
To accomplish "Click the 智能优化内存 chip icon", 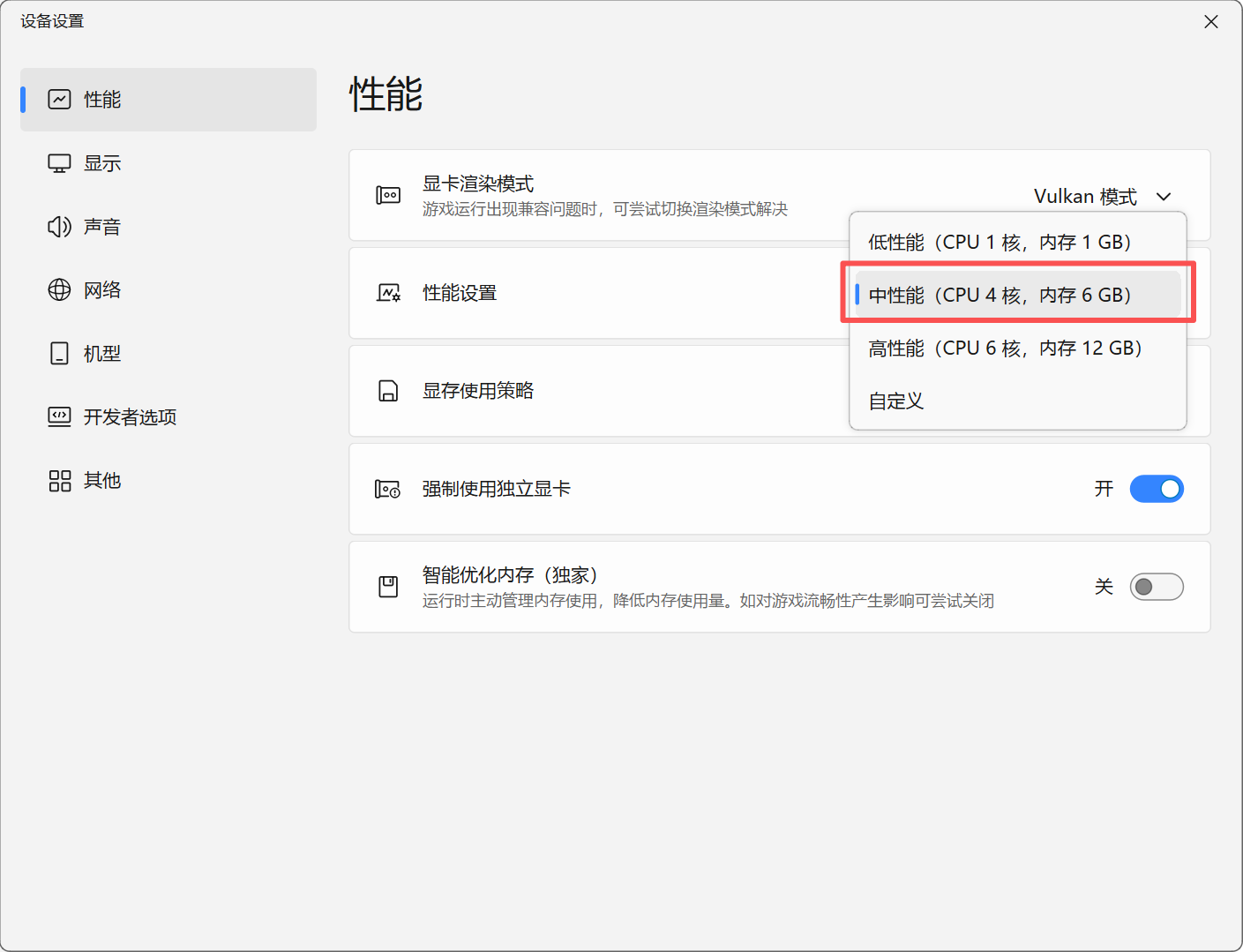I will (388, 587).
